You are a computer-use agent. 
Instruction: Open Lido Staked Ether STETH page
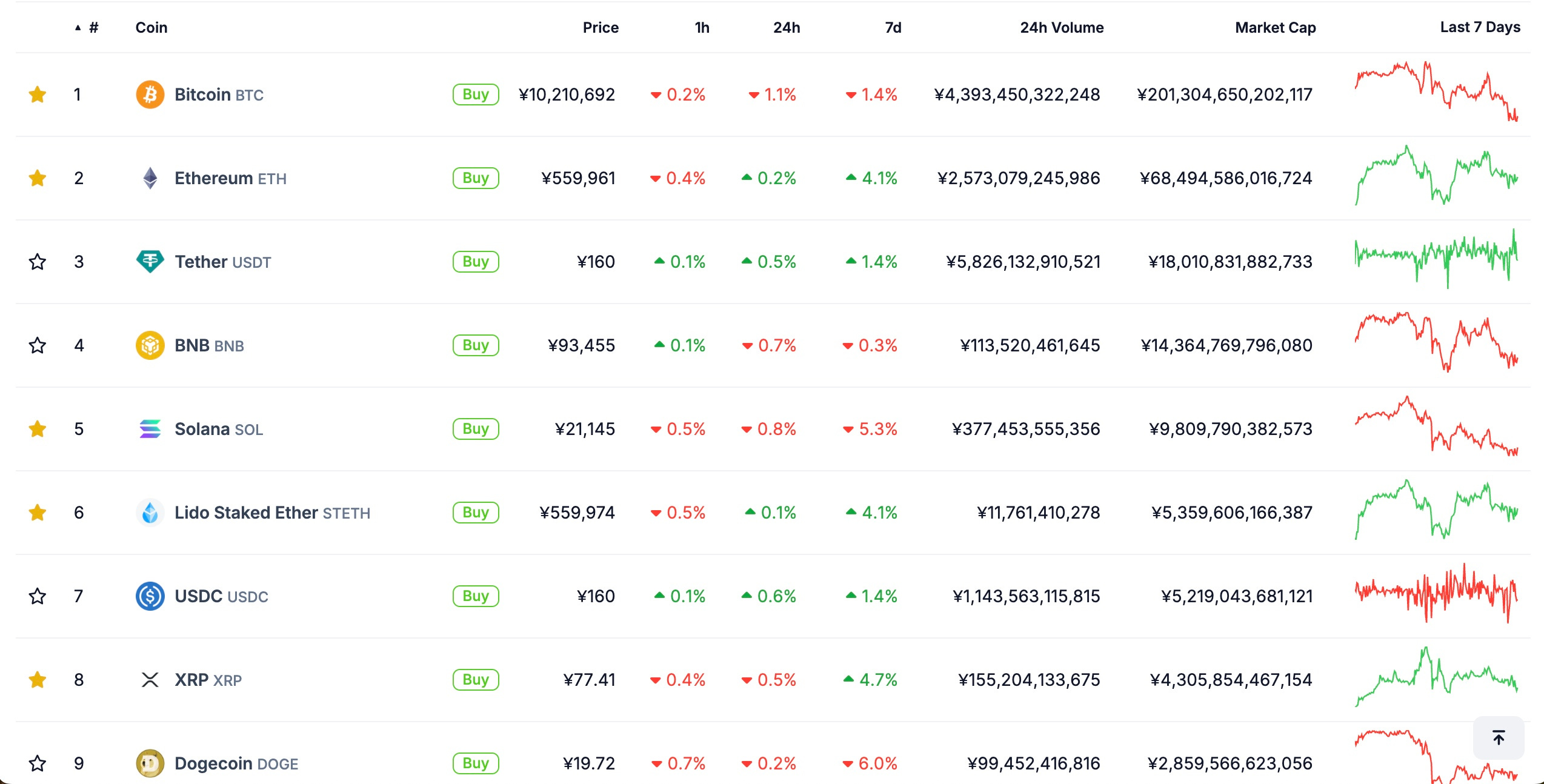point(272,513)
